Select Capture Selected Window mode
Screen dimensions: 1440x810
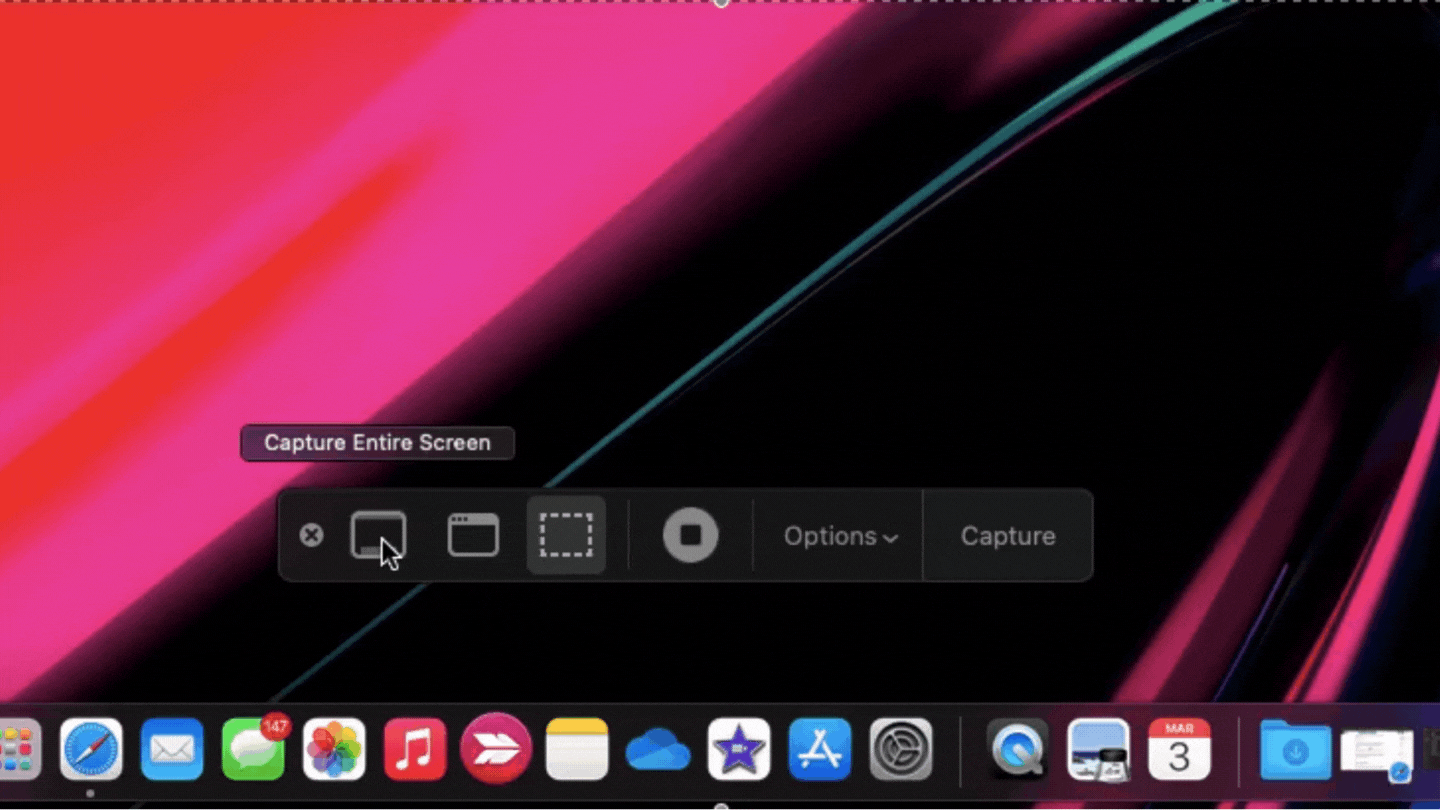473,535
